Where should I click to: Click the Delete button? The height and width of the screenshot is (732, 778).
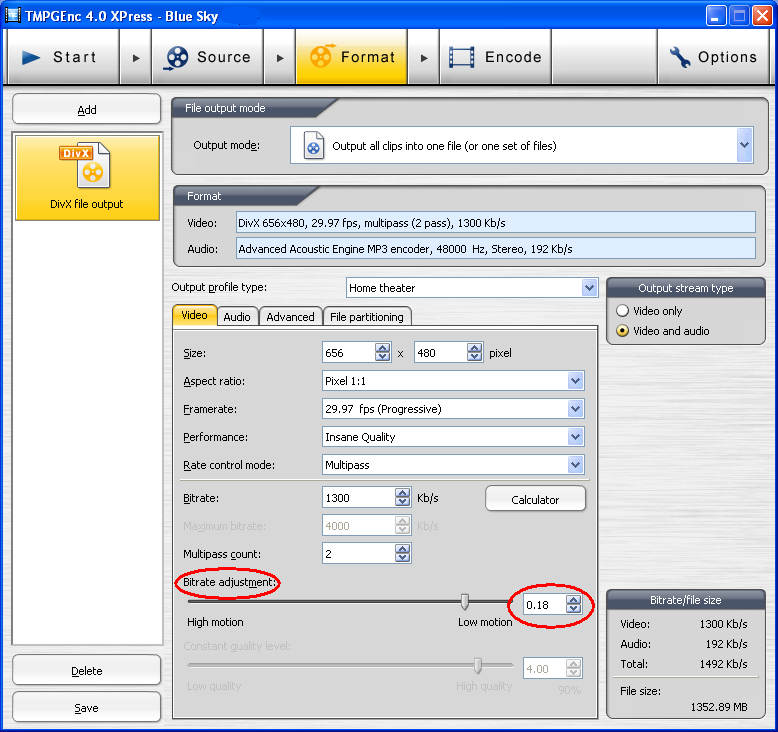(87, 671)
